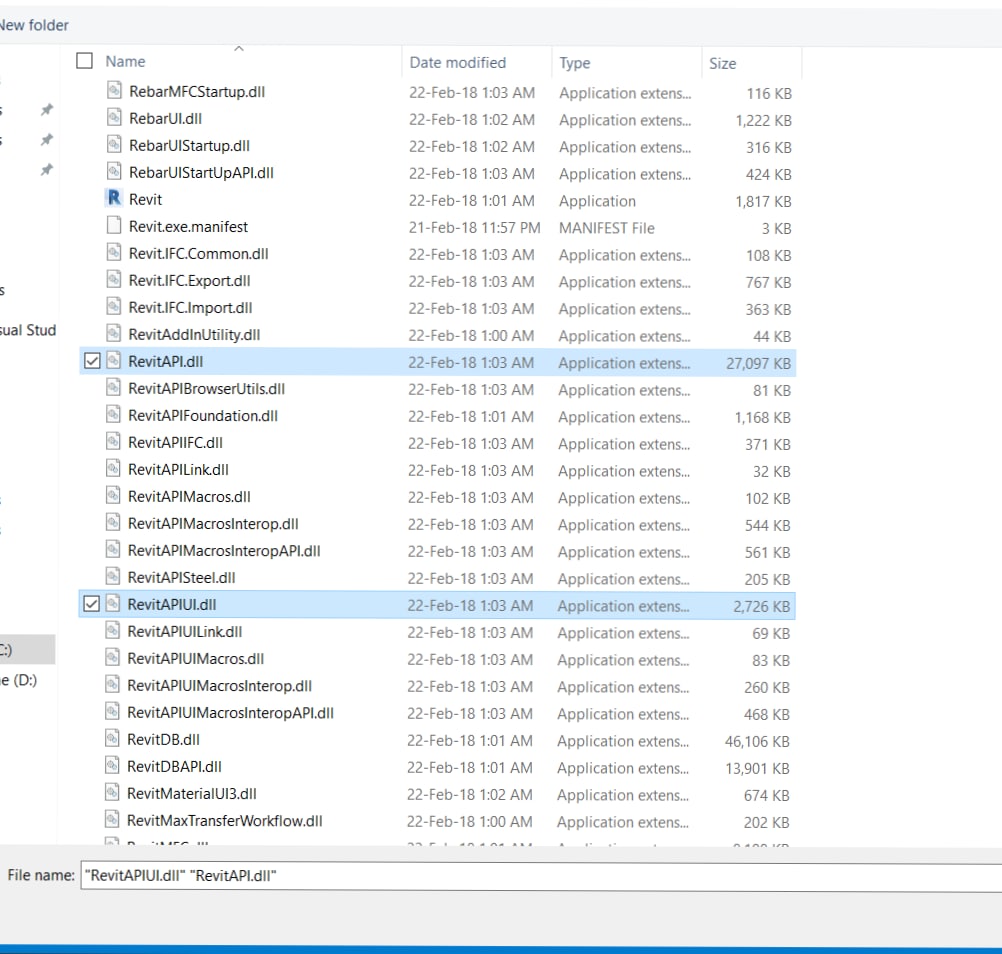Click the RevitAPIMacros.dll file icon
The height and width of the screenshot is (954, 1002).
115,496
